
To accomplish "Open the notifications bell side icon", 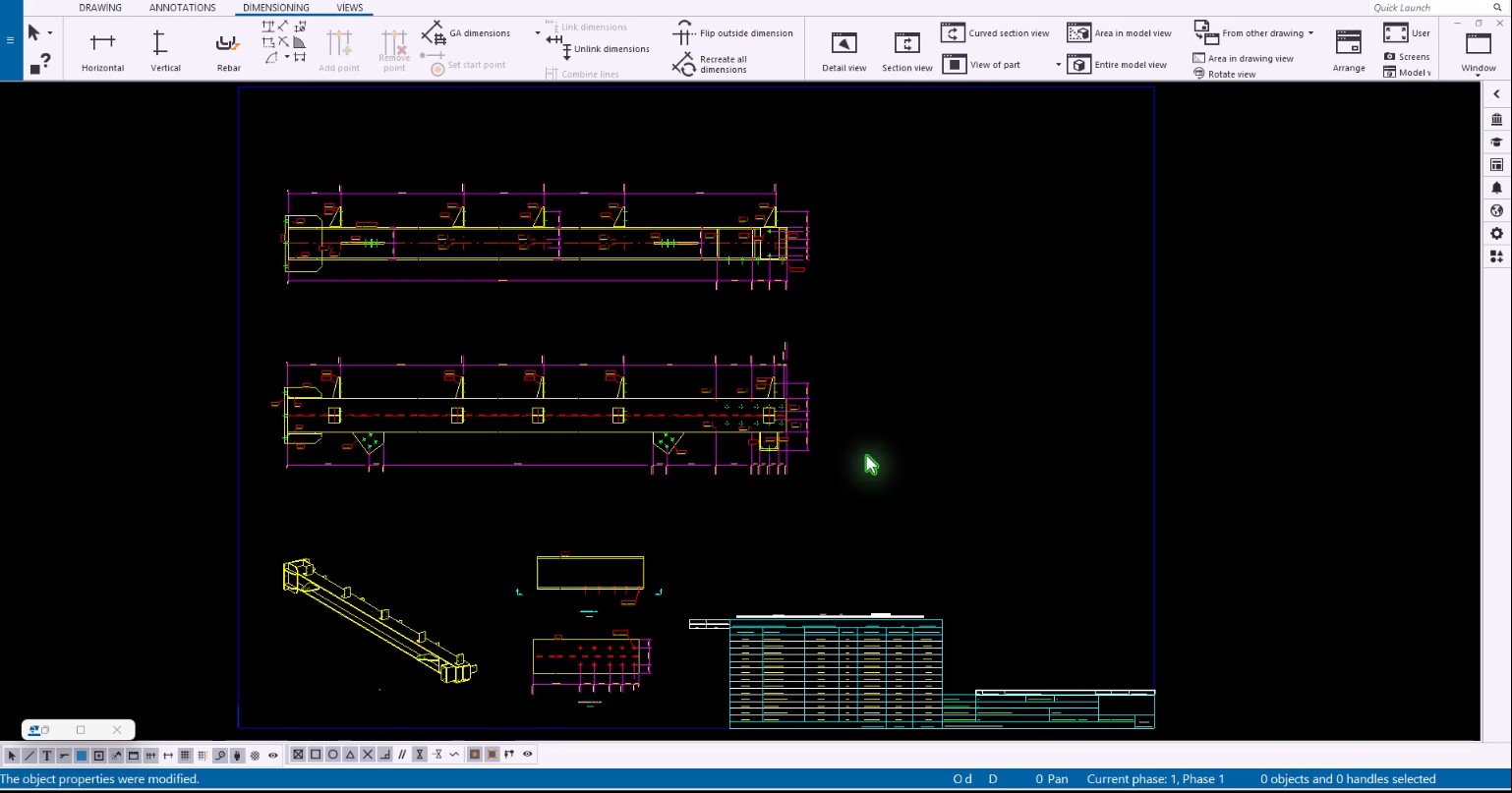I will click(1496, 188).
